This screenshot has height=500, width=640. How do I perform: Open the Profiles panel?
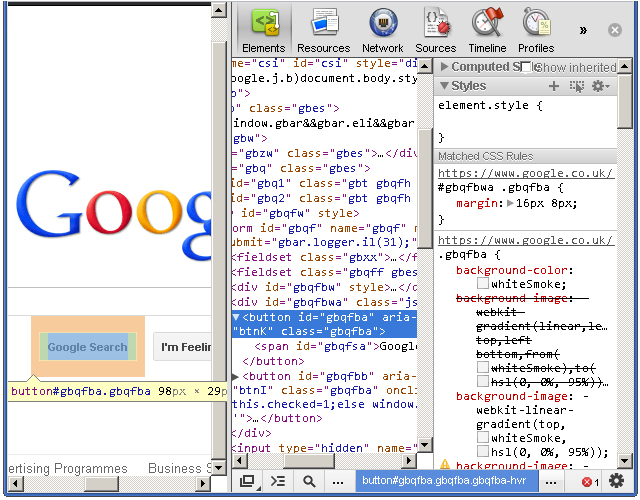536,30
